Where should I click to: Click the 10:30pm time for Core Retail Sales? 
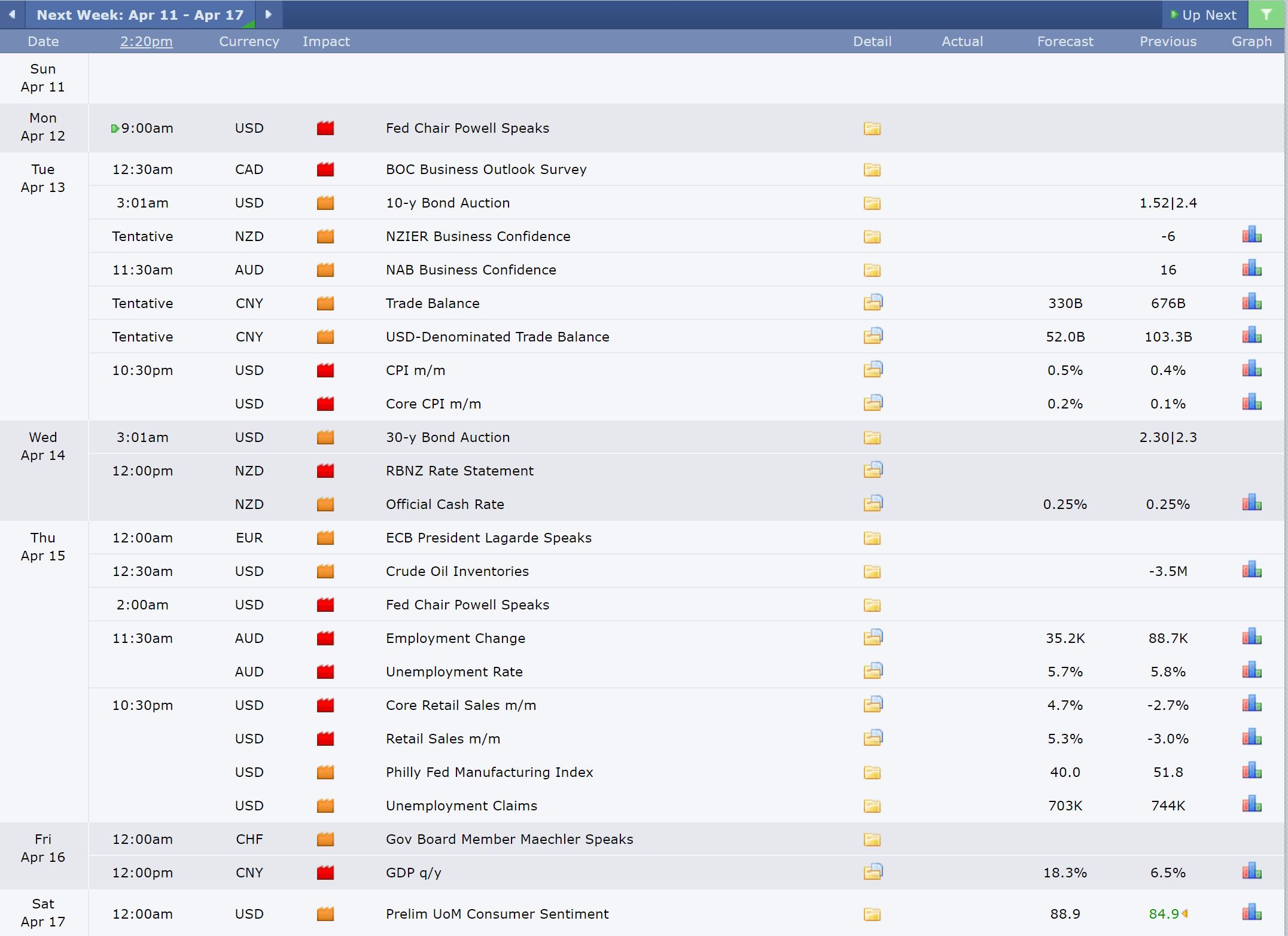(142, 705)
